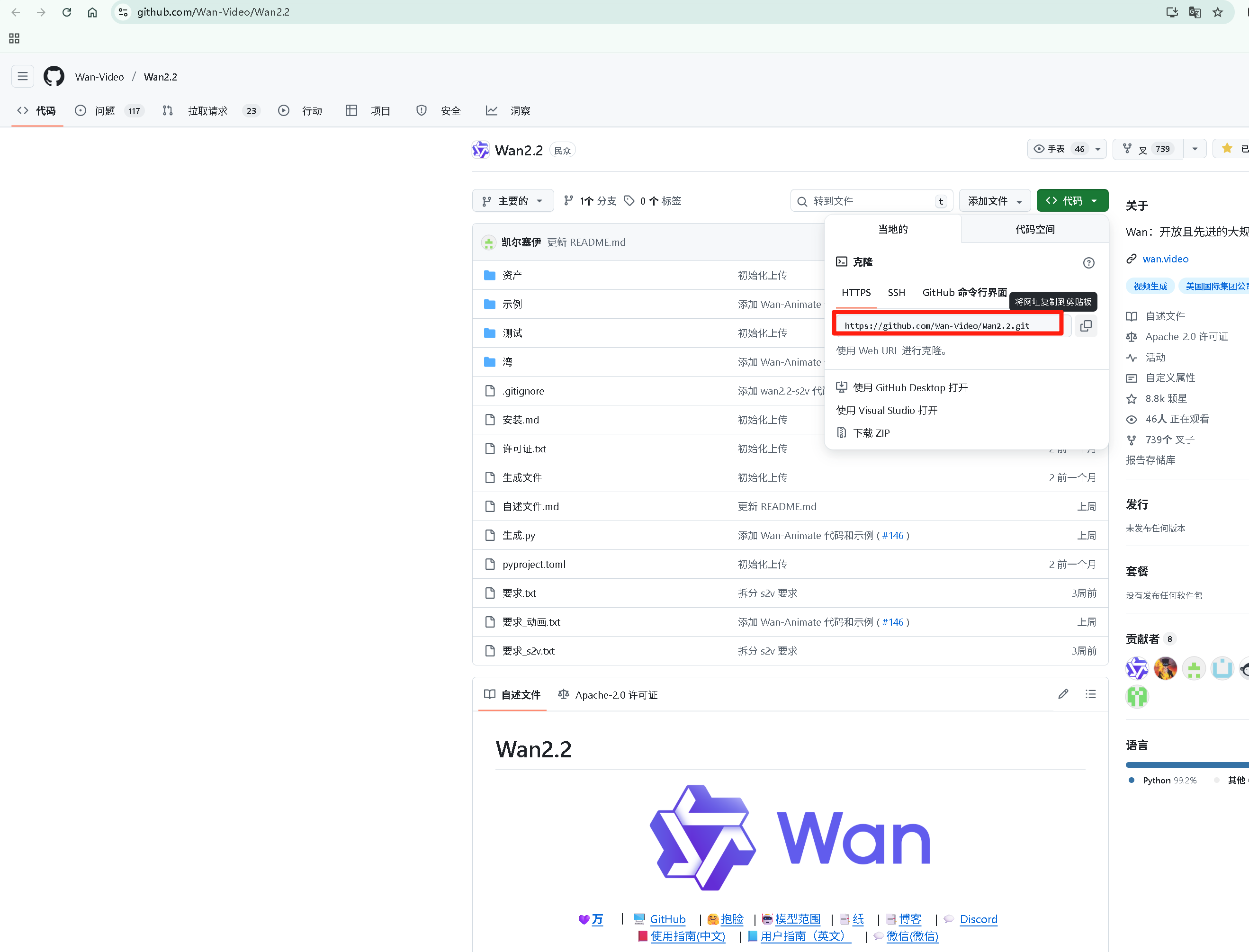Open the Discord link in README
1249x952 pixels.
click(x=978, y=919)
